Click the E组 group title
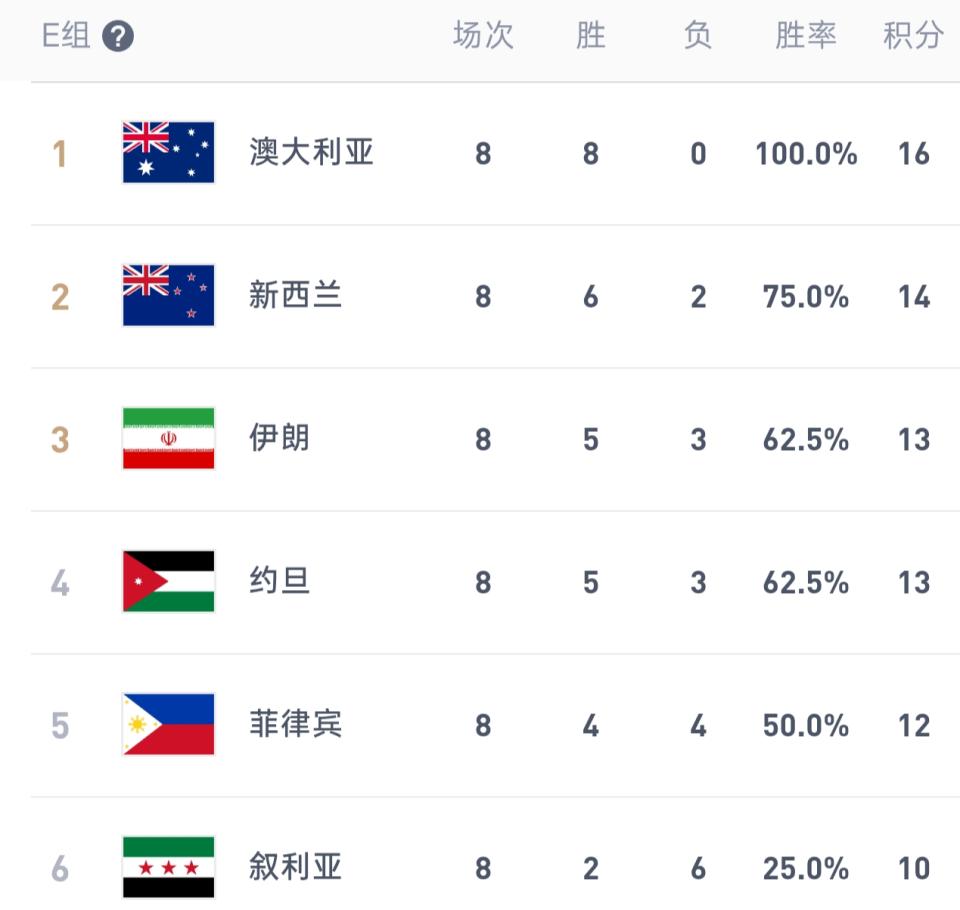 (x=66, y=35)
